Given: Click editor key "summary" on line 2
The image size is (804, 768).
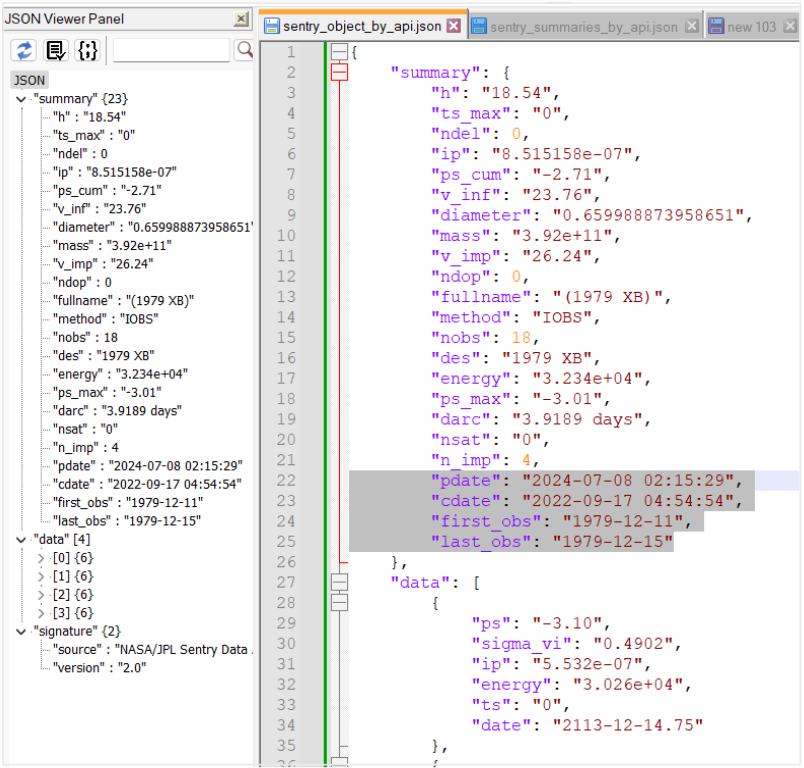Looking at the screenshot, I should pos(435,72).
